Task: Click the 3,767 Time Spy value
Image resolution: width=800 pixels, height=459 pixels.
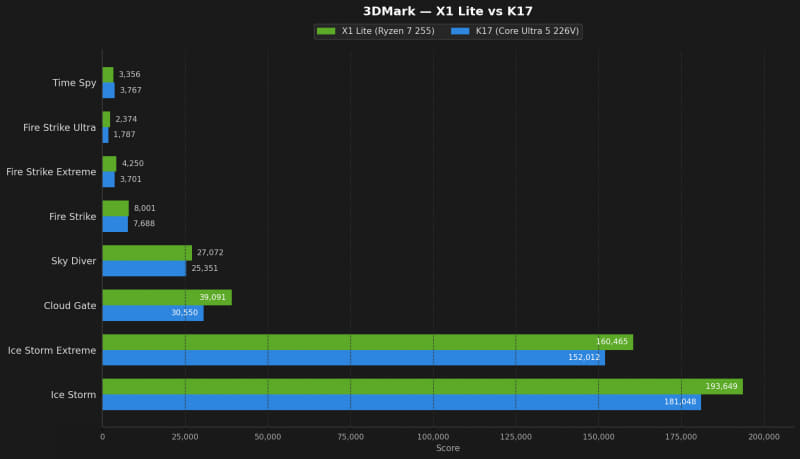Action: tap(131, 90)
